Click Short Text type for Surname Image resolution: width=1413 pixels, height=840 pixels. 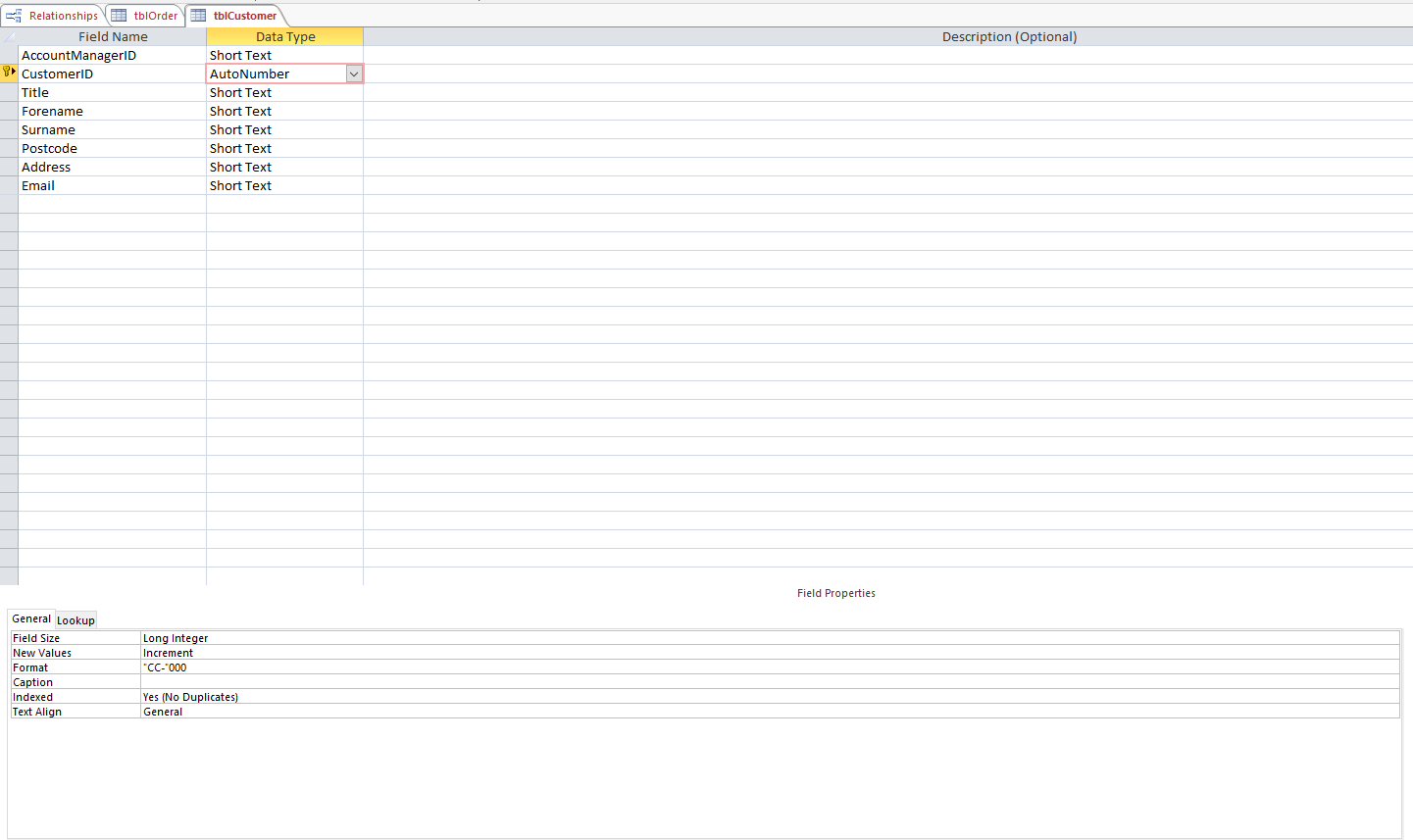point(284,129)
